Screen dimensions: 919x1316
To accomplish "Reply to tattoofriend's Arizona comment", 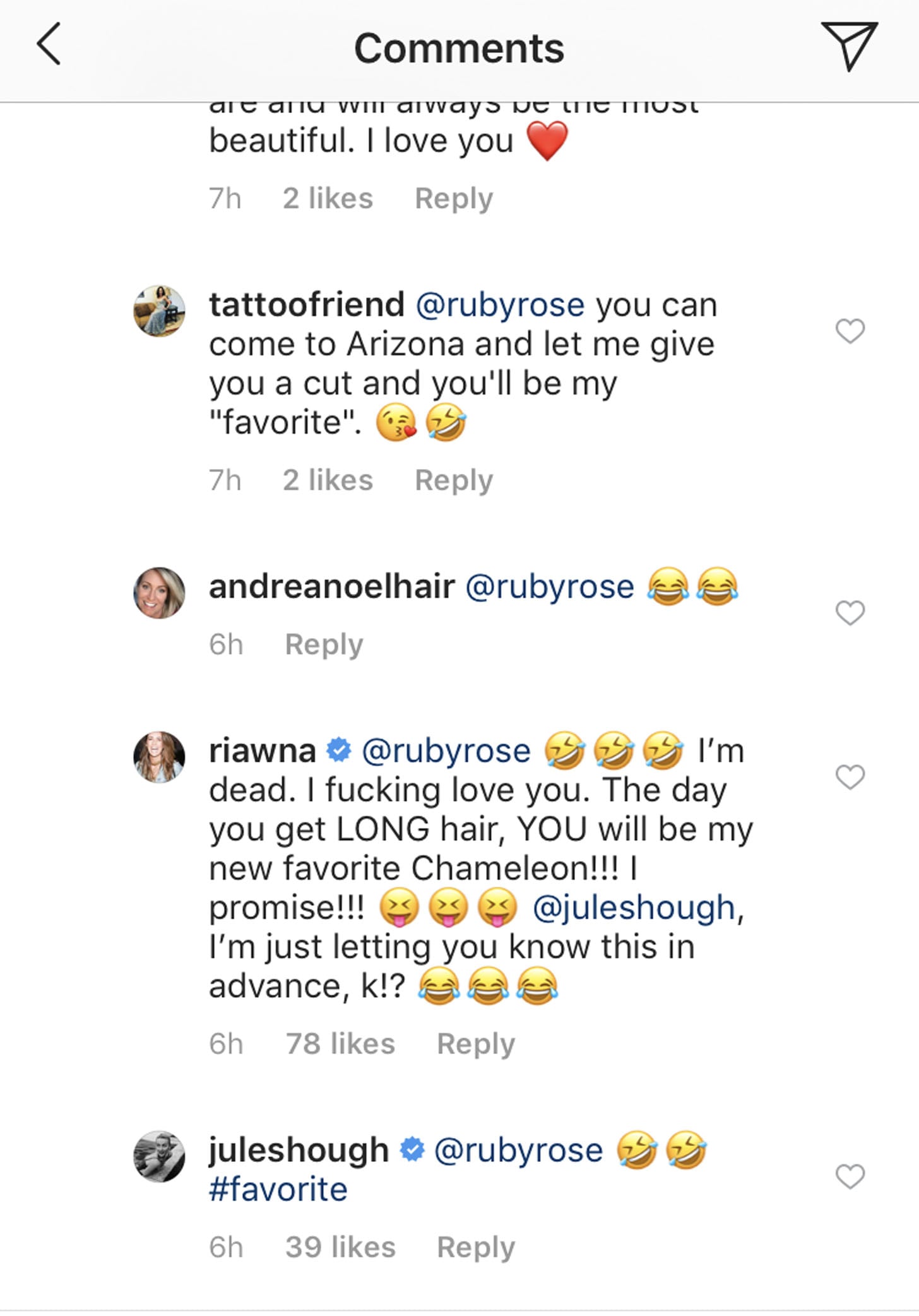I will (453, 482).
